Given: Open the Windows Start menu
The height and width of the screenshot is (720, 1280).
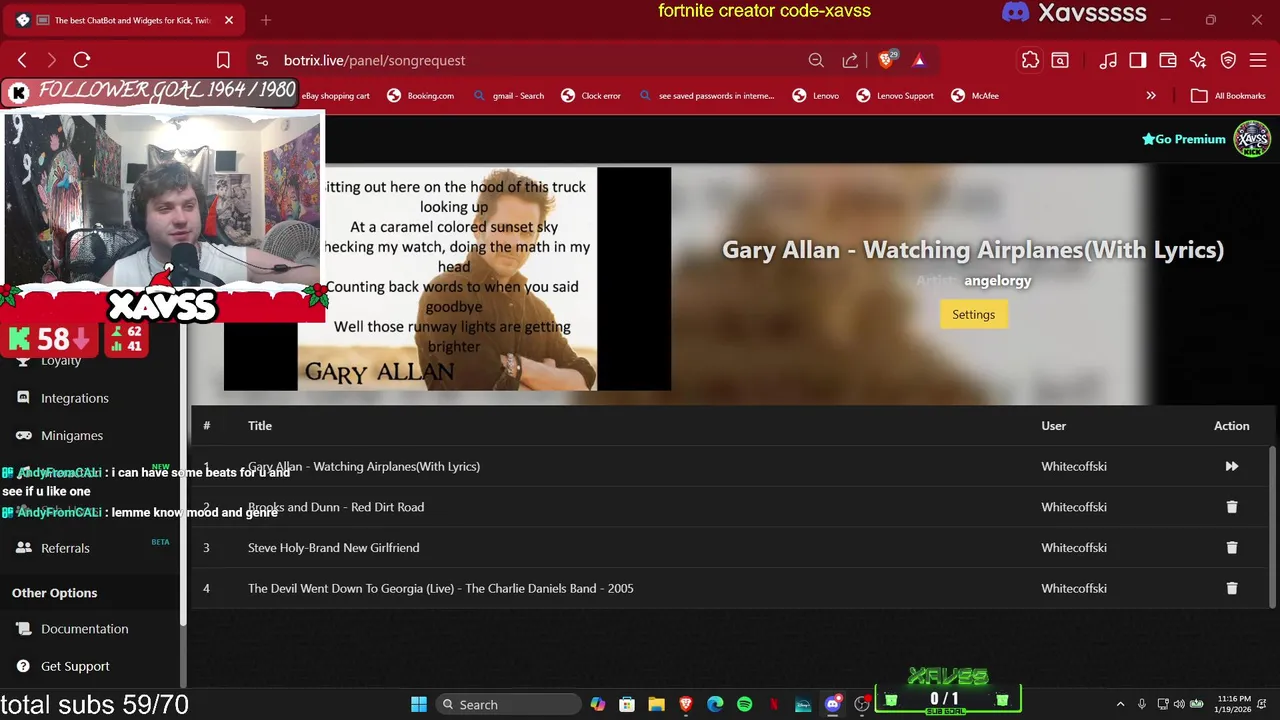Looking at the screenshot, I should (x=419, y=704).
